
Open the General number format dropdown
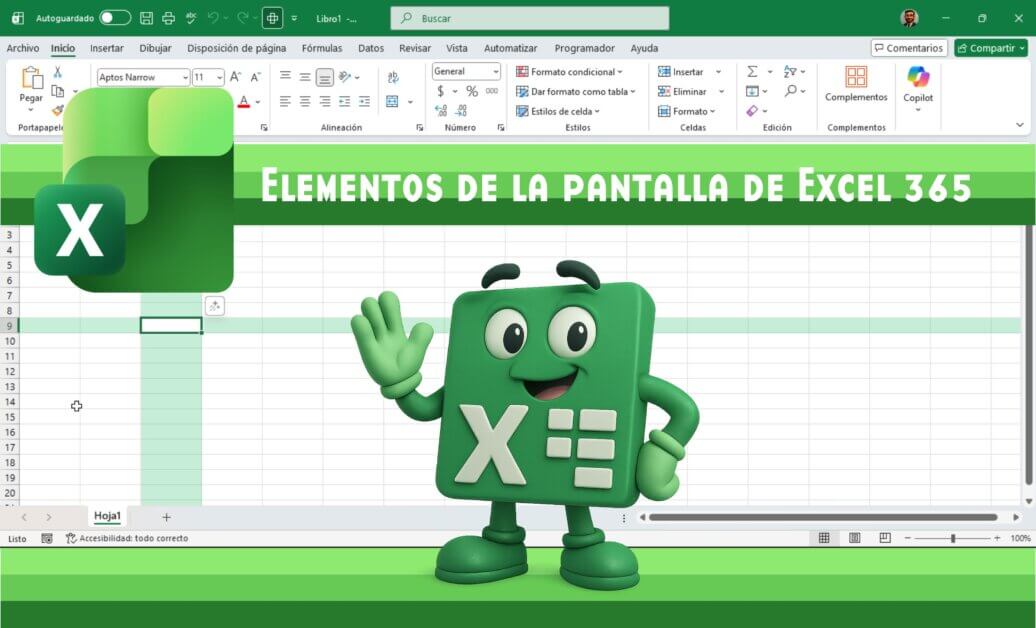496,70
